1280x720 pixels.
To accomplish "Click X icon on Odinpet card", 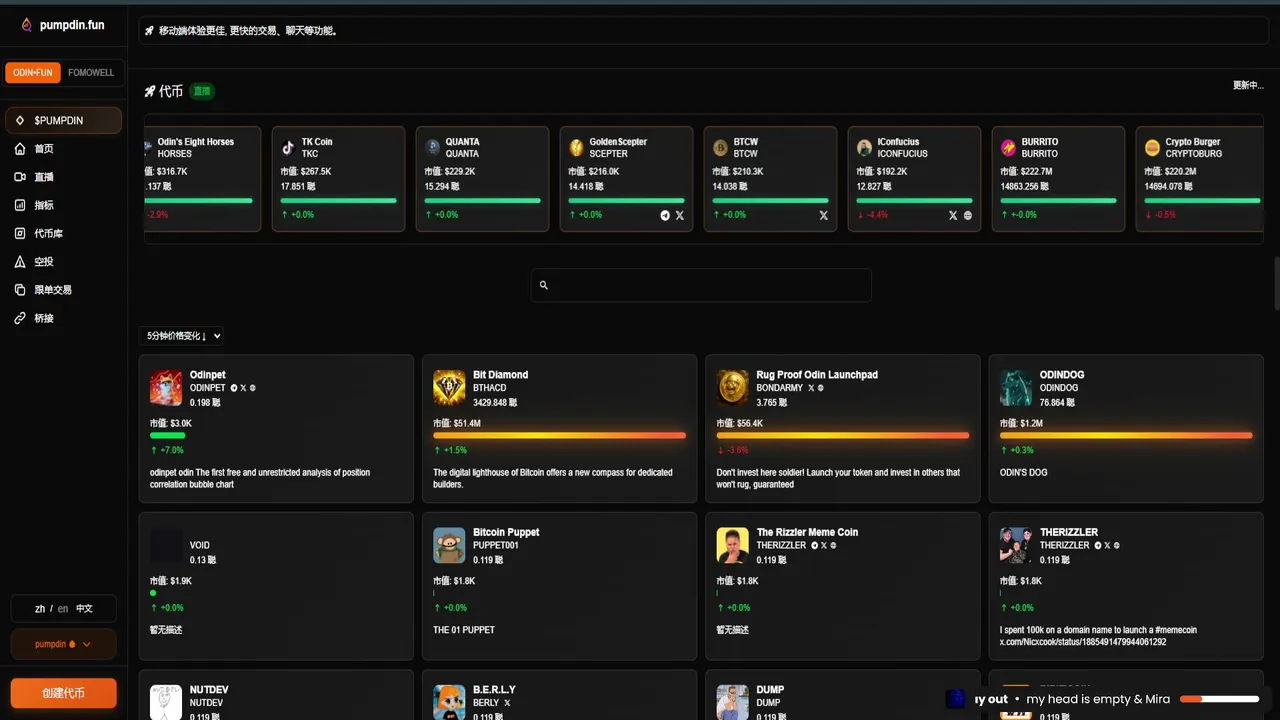I will (243, 388).
